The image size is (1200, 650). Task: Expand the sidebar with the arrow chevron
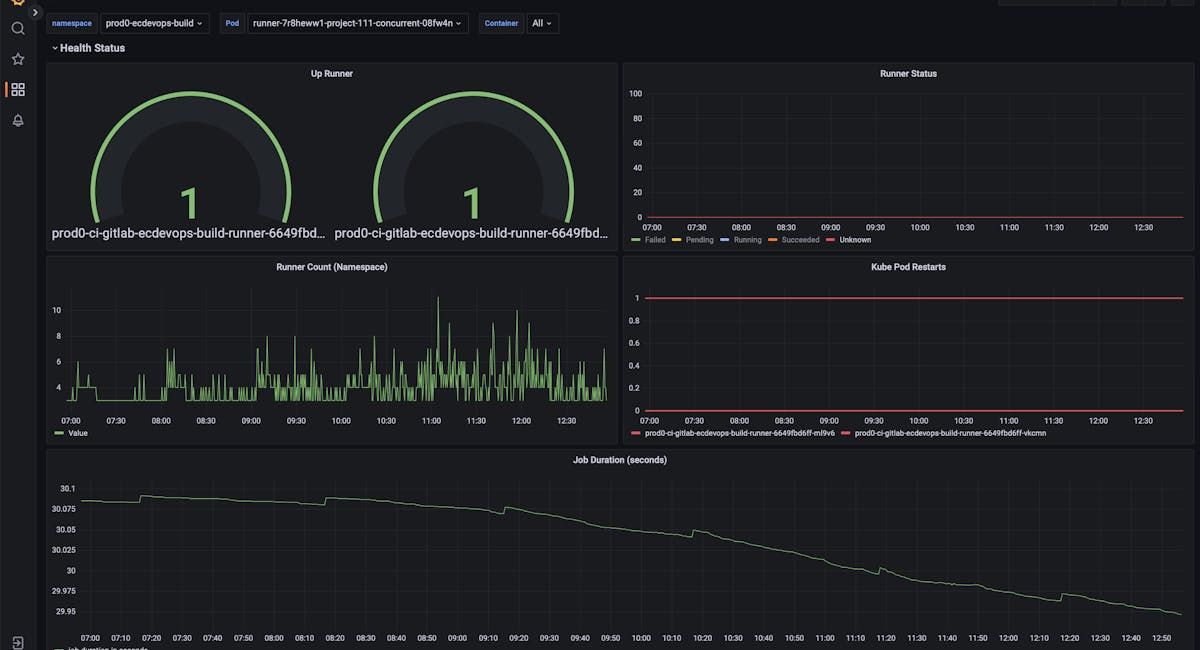coord(35,12)
